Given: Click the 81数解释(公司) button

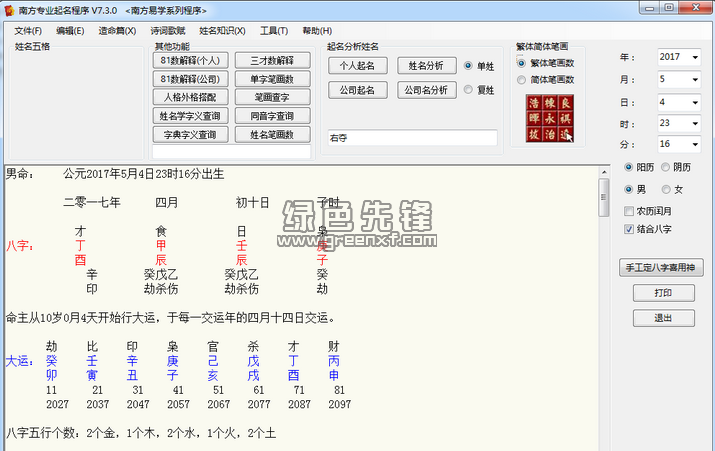Looking at the screenshot, I should coord(191,79).
